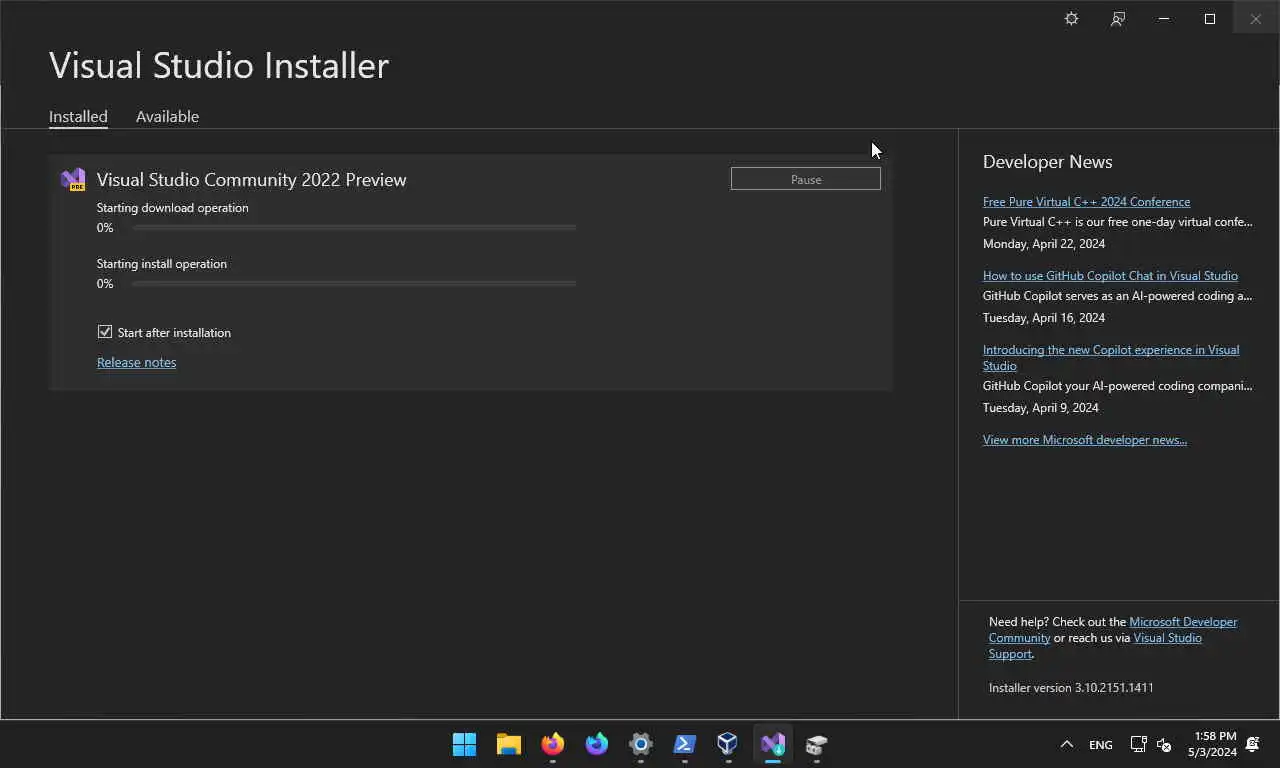The height and width of the screenshot is (768, 1280).
Task: Click the Pause button
Action: point(806,179)
